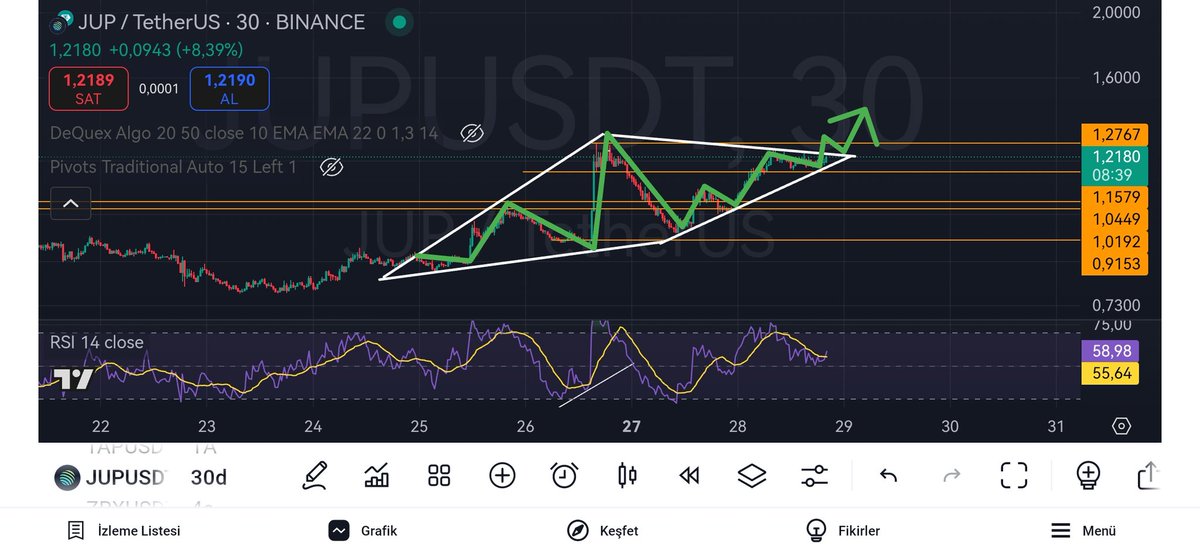Open JUPUSD symbol search

click(125, 477)
